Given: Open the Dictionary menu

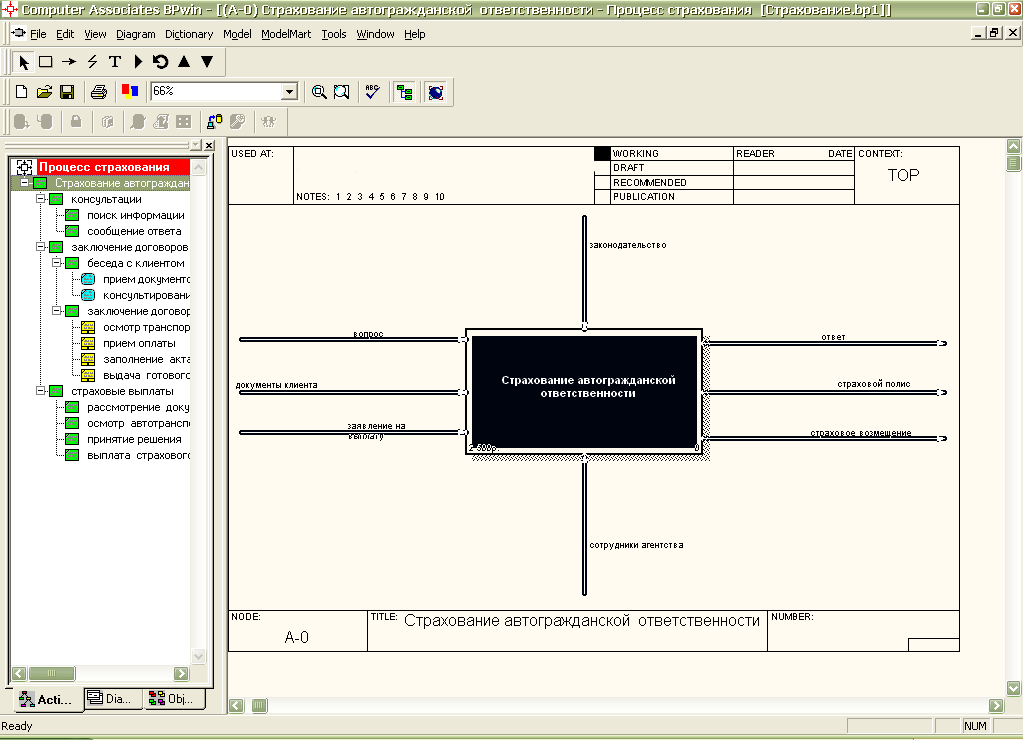Looking at the screenshot, I should tap(189, 34).
